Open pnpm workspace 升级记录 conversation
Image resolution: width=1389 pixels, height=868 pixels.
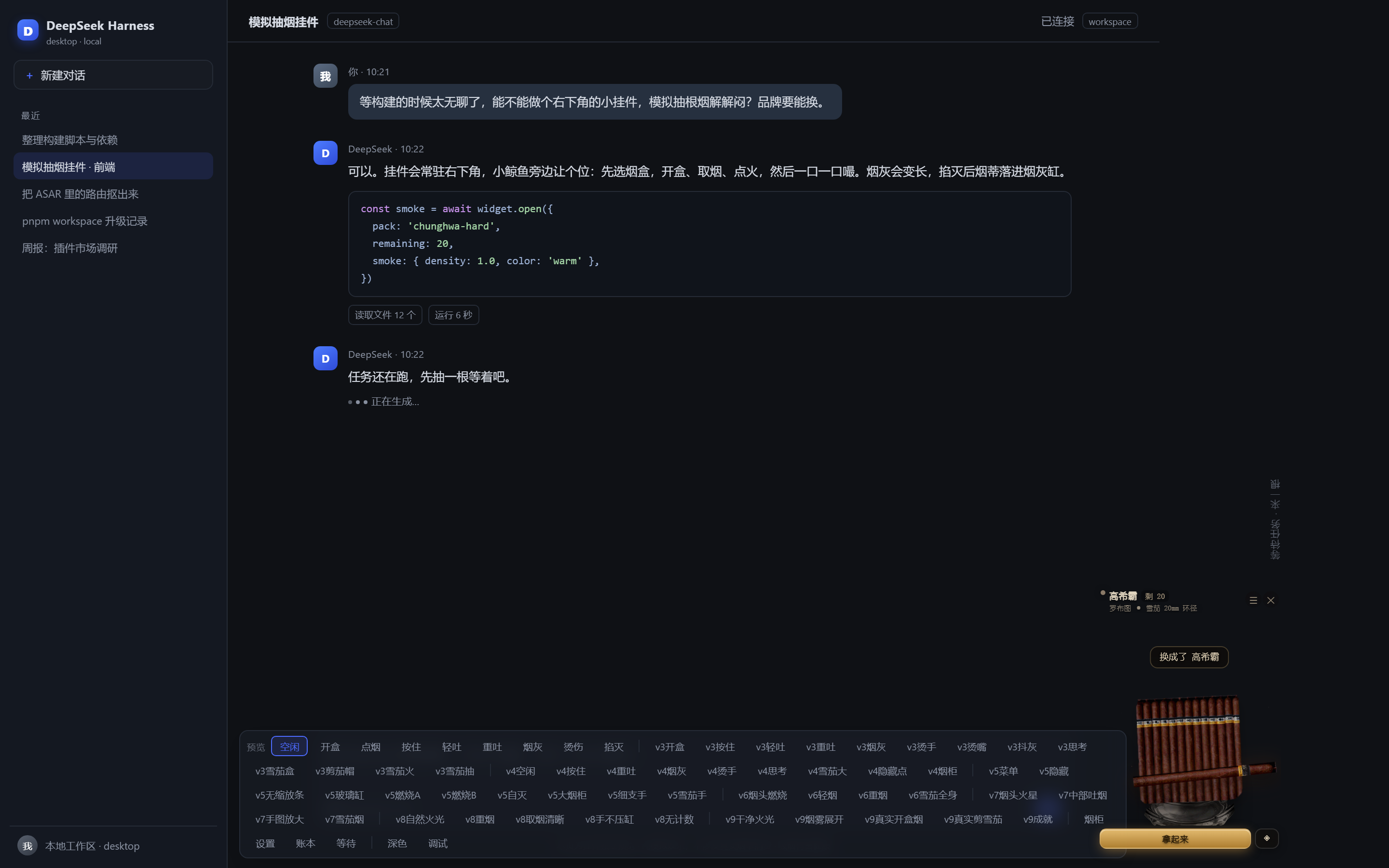pos(113,221)
